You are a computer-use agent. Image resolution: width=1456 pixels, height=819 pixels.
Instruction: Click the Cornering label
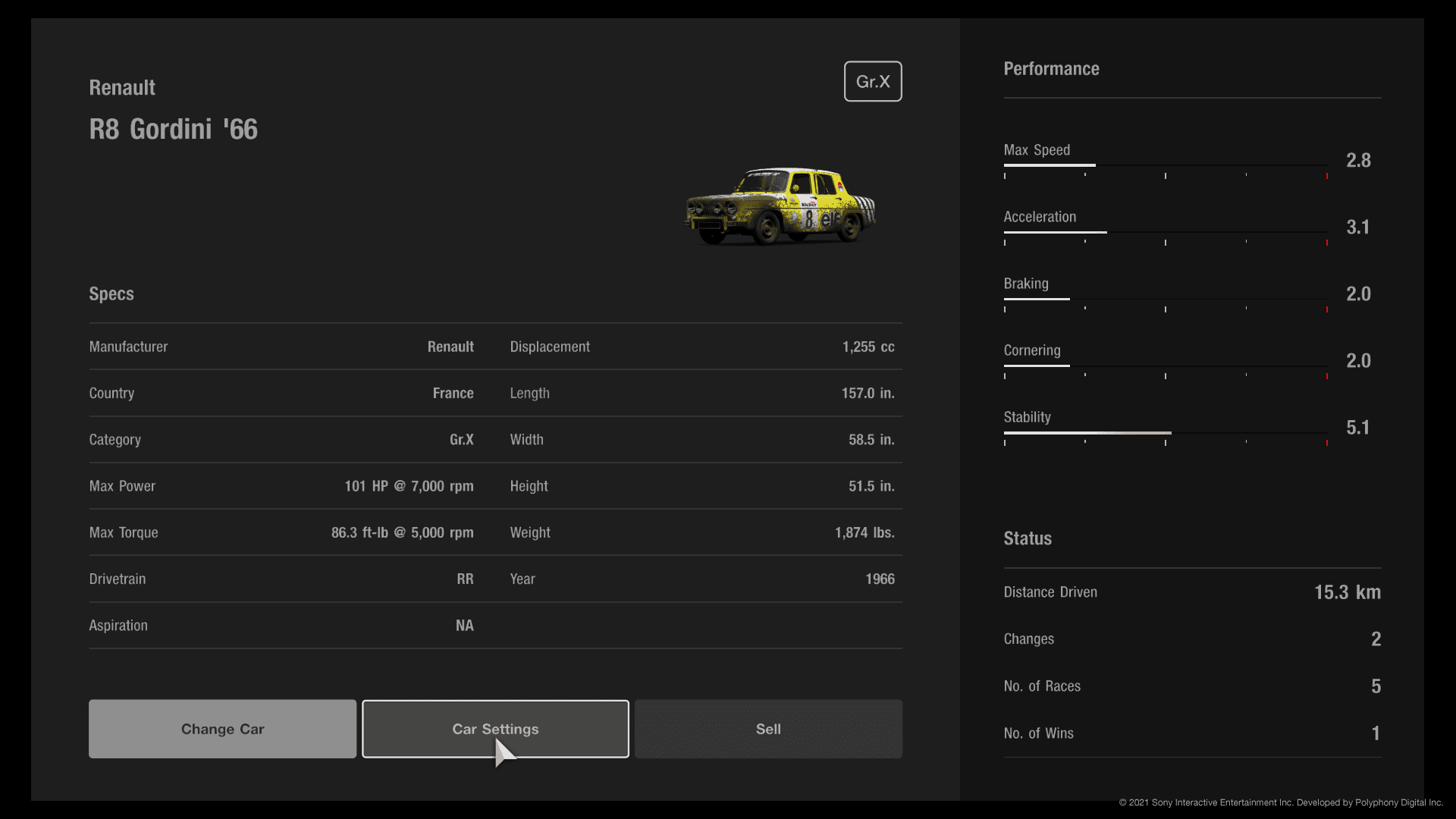1032,350
